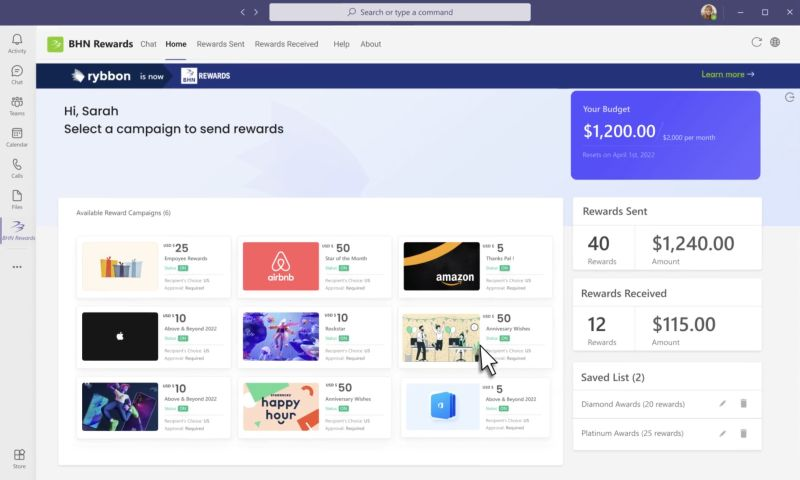Open Files in the left sidebar

17,199
